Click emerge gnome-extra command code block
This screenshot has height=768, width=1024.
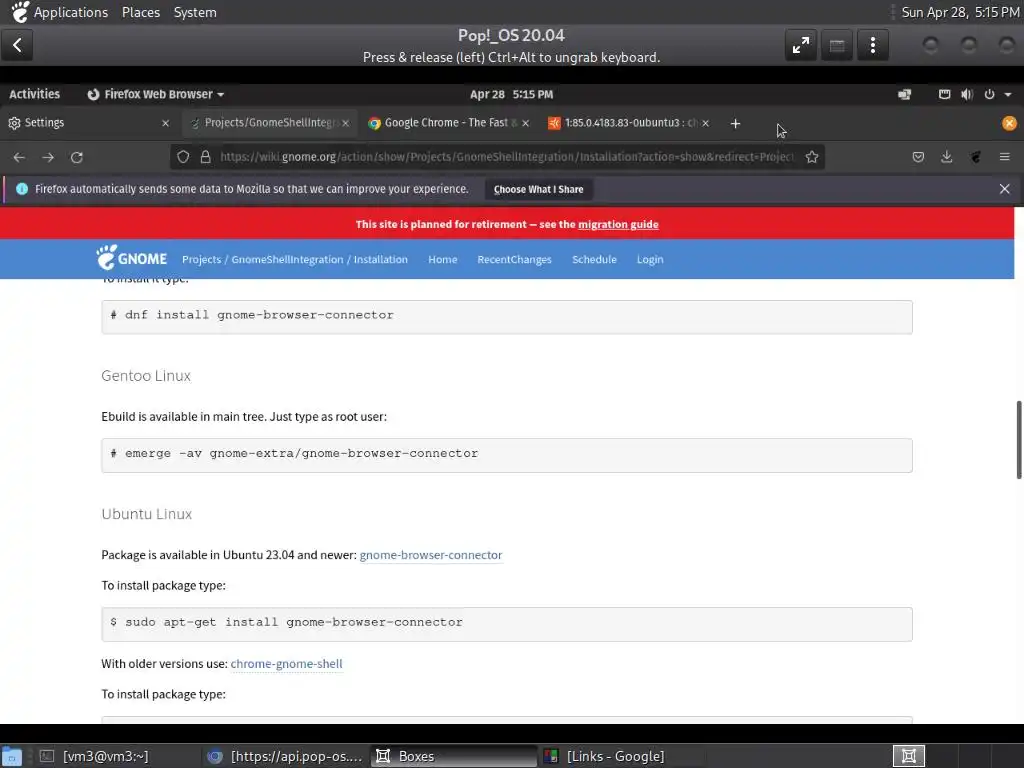pyautogui.click(x=507, y=455)
